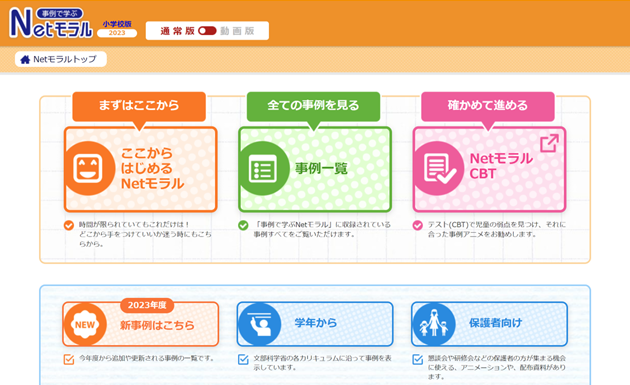
Task: Open 新事例はこちら card
Action: [141, 324]
